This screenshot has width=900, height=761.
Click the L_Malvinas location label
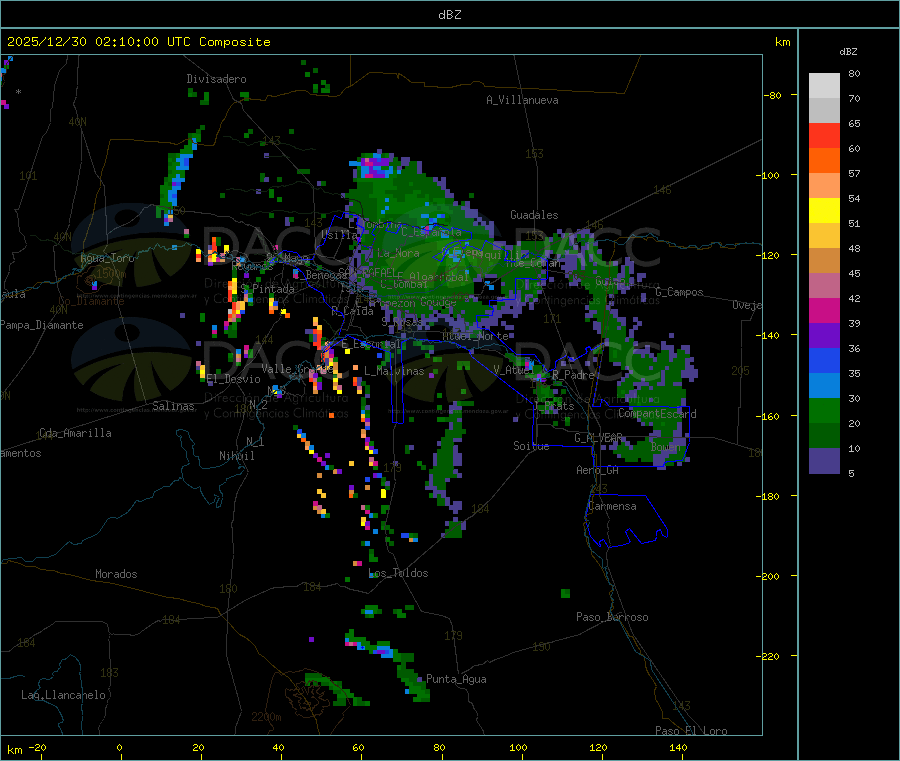394,371
